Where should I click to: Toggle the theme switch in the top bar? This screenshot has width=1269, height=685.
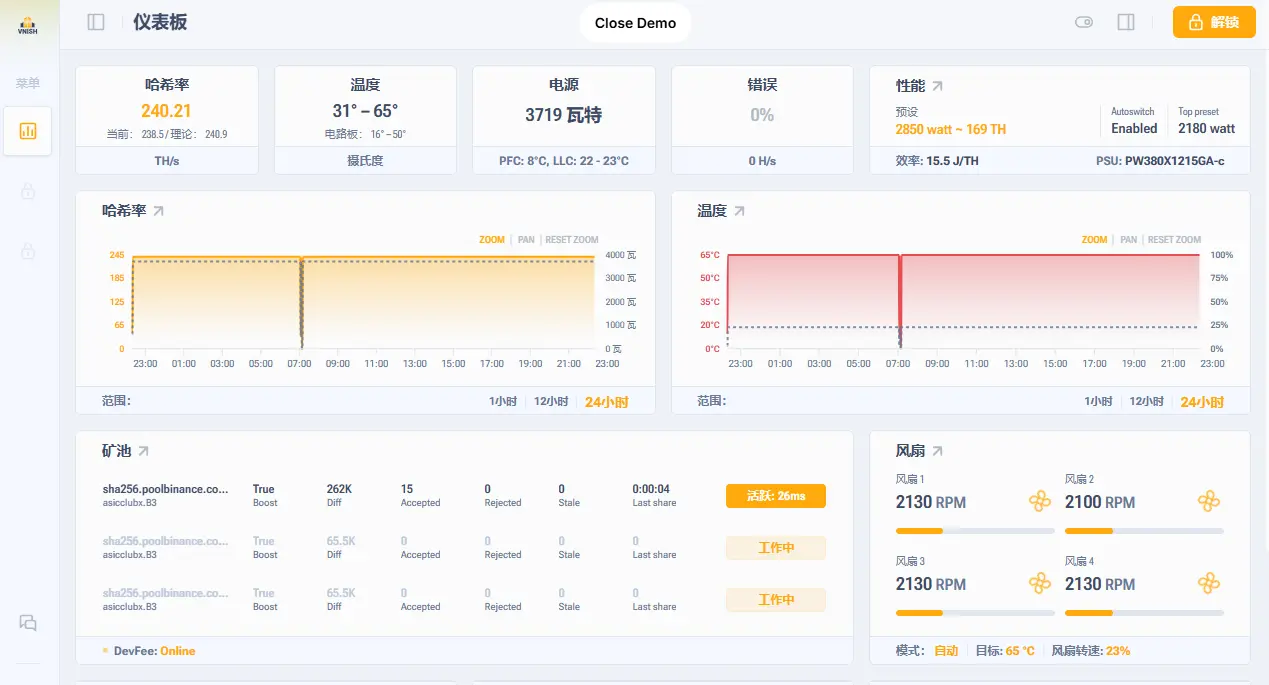pyautogui.click(x=1084, y=22)
